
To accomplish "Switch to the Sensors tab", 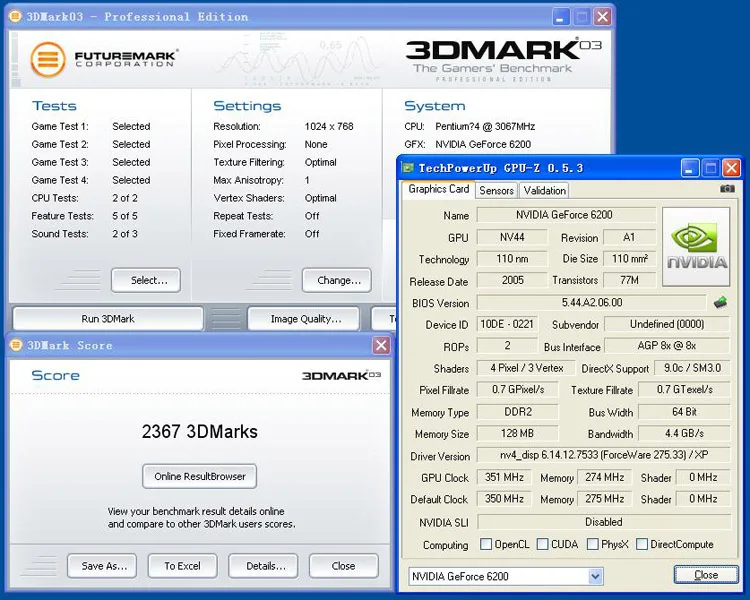I will click(496, 190).
